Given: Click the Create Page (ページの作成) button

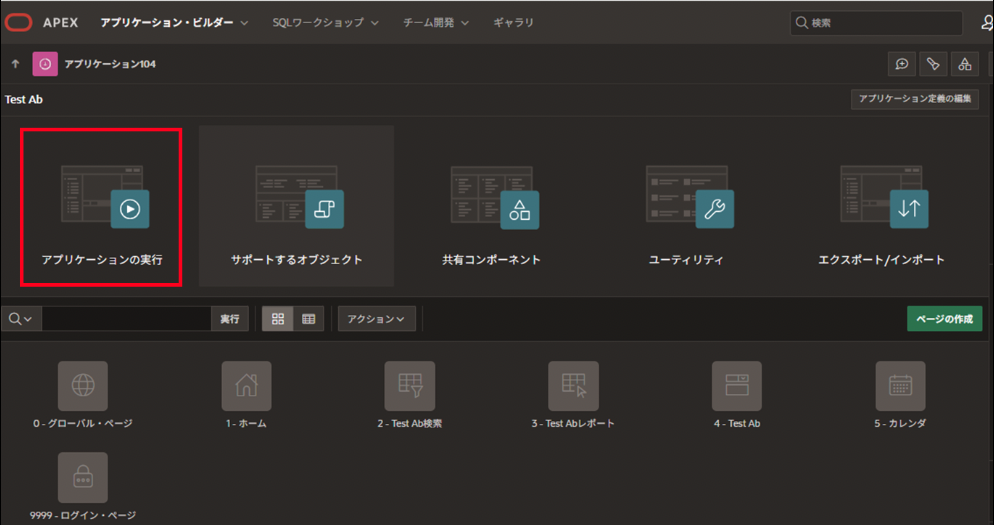Looking at the screenshot, I should 944,319.
